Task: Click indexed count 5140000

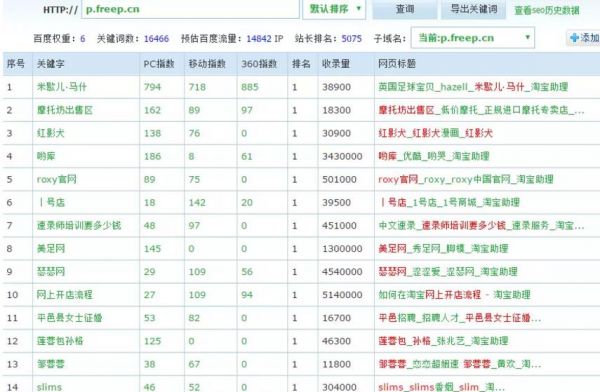Action: (342, 295)
